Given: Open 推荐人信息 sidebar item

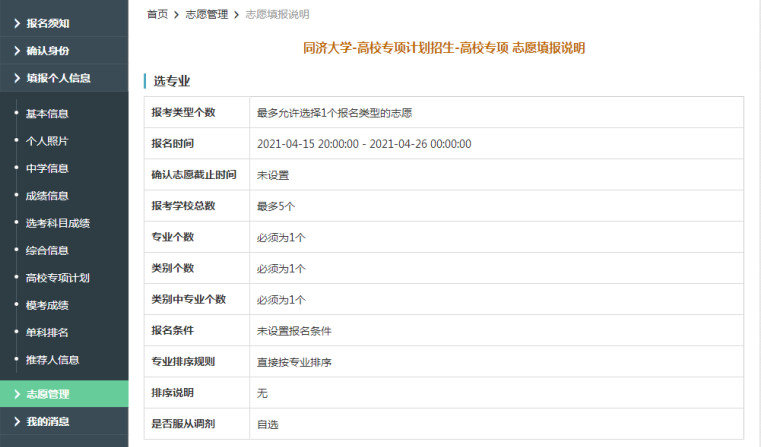Looking at the screenshot, I should pos(52,360).
